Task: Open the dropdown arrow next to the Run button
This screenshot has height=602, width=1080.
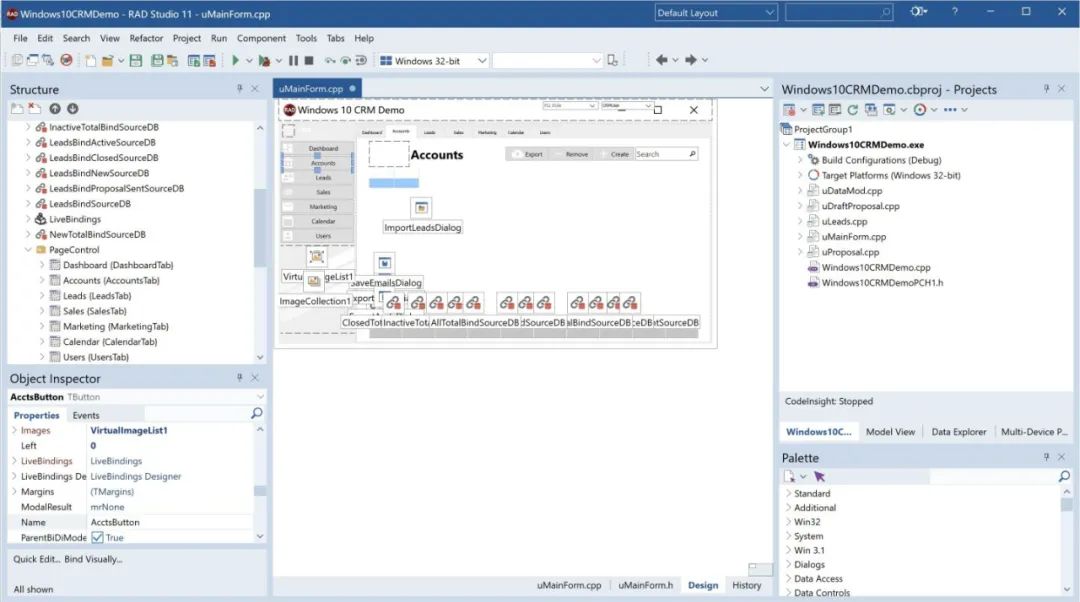Action: pos(249,61)
